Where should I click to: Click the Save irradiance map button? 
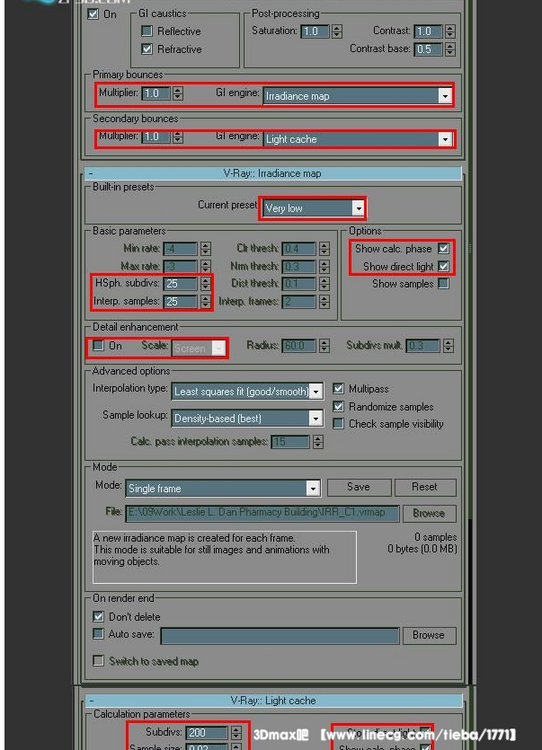[359, 487]
